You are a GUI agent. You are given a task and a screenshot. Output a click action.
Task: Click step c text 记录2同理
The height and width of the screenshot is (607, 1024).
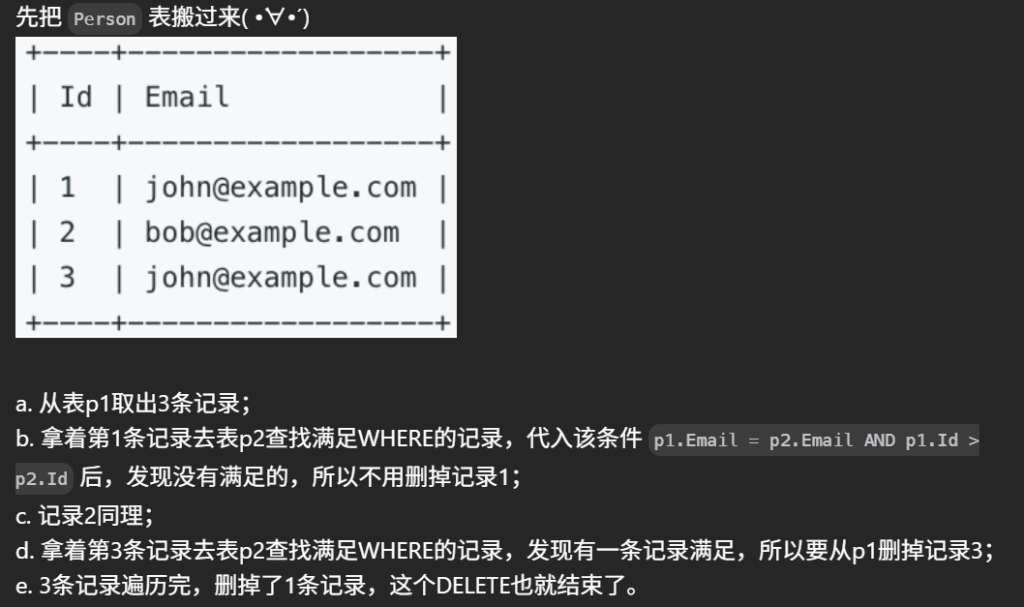tap(84, 516)
